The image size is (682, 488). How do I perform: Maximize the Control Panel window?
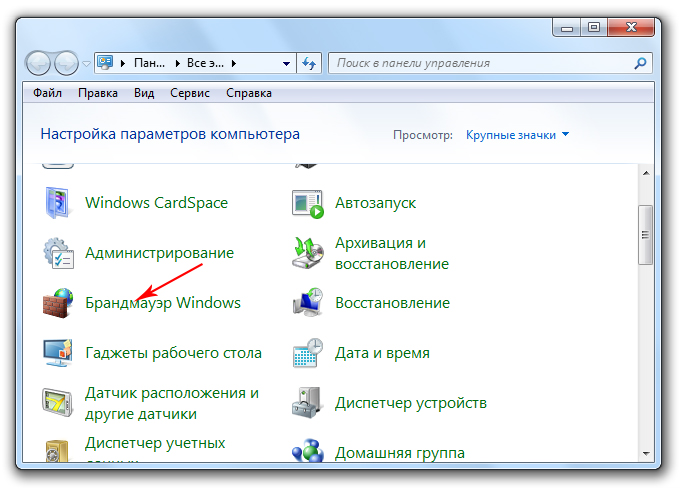594,27
